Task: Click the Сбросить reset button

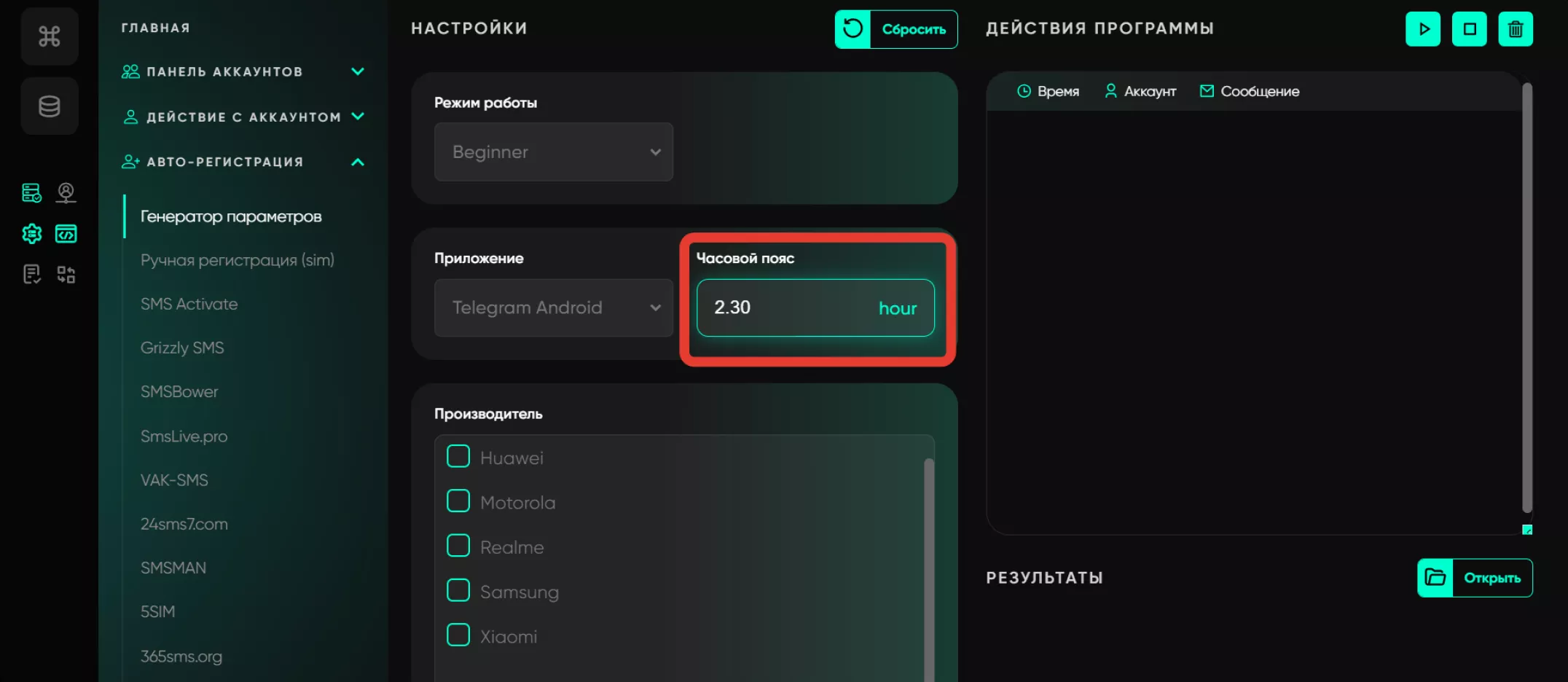Action: [896, 29]
